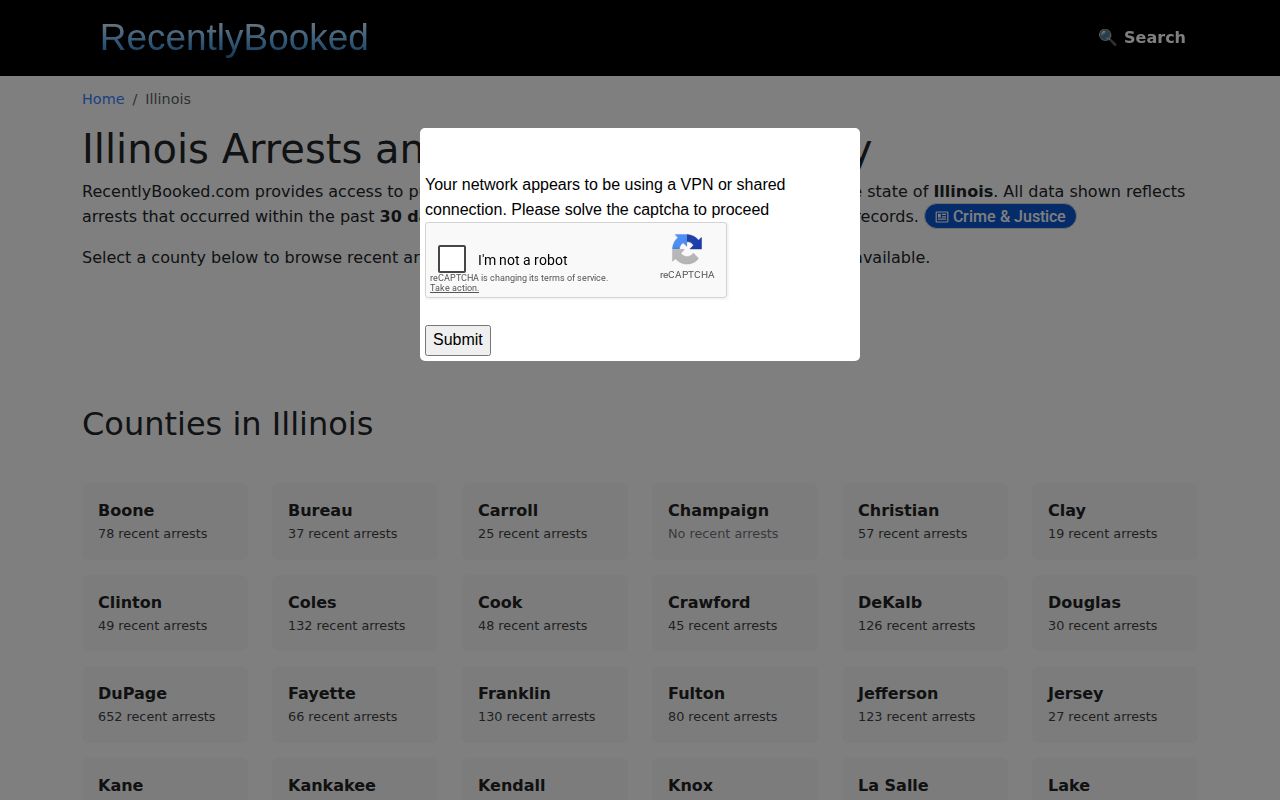Open Jersey county card

[x=1115, y=704]
